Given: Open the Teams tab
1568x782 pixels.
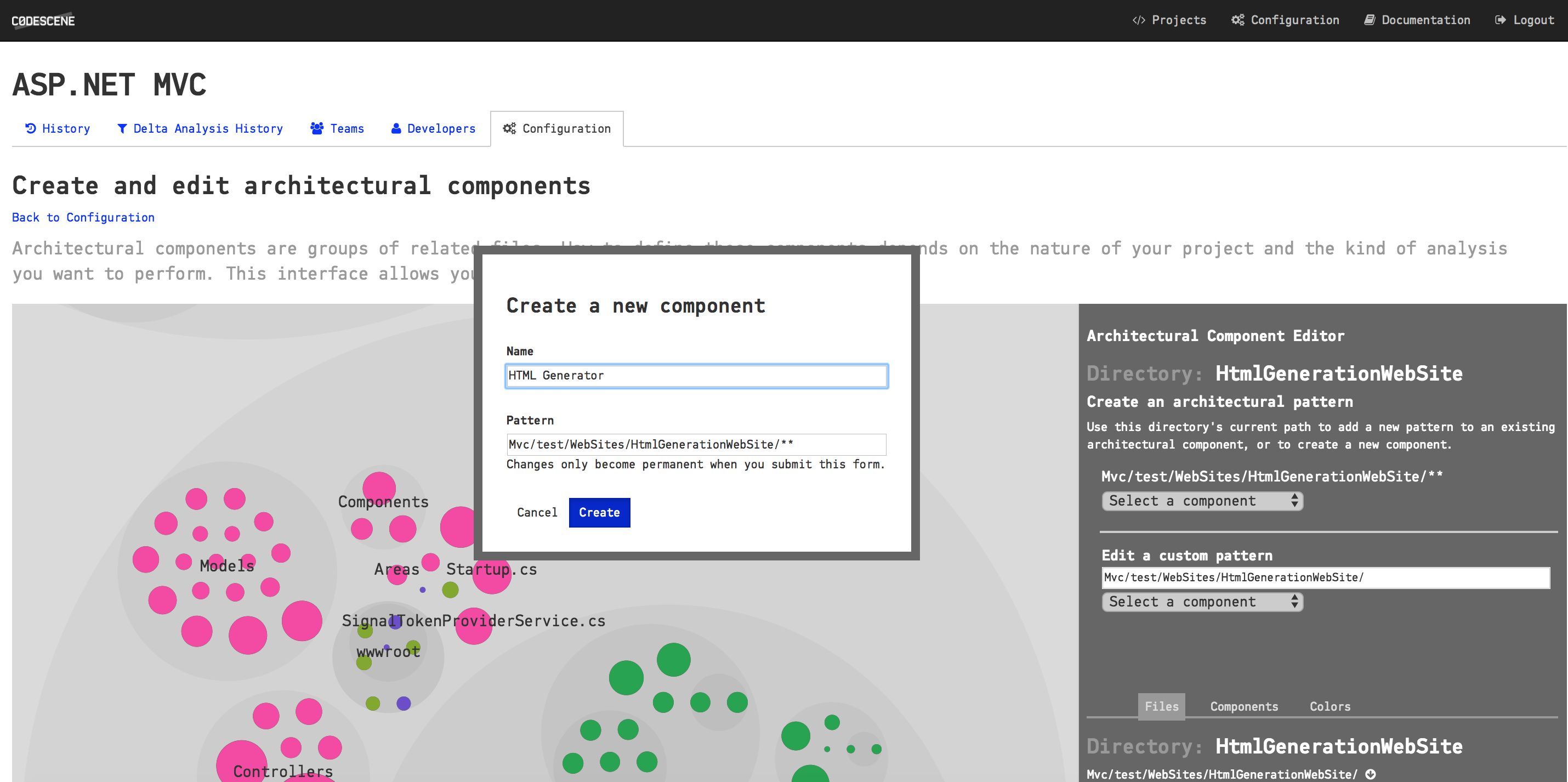Looking at the screenshot, I should (x=337, y=128).
